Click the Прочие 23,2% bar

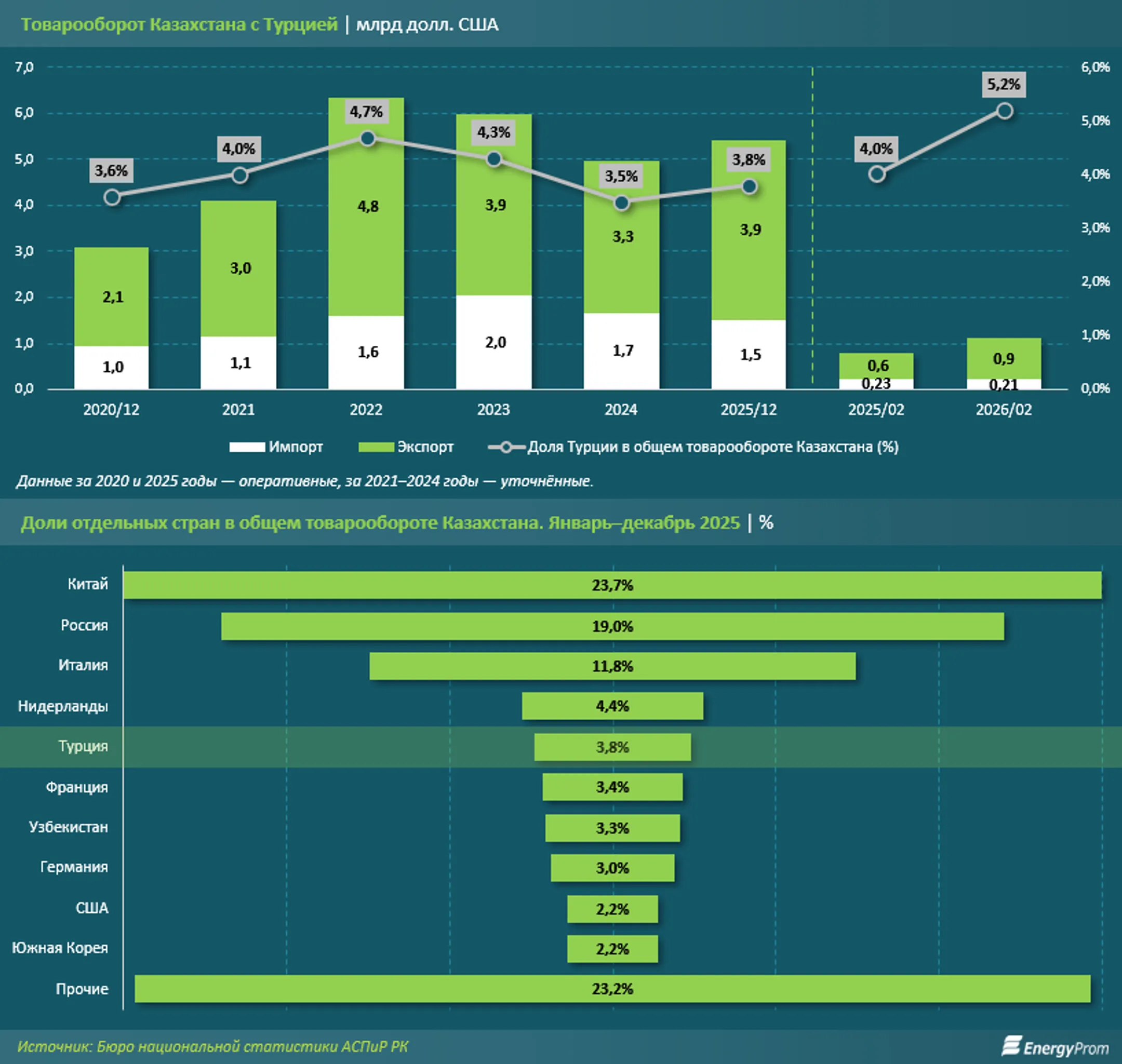click(x=612, y=989)
